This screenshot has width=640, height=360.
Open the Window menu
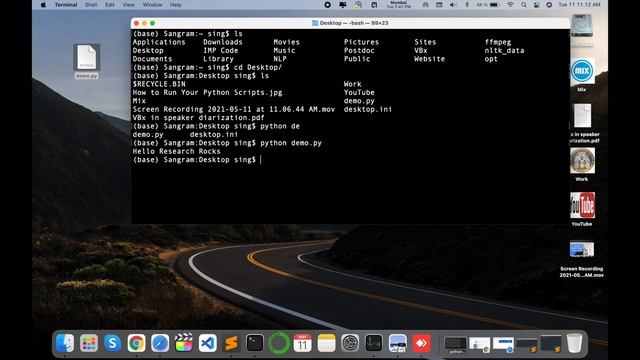tap(152, 5)
